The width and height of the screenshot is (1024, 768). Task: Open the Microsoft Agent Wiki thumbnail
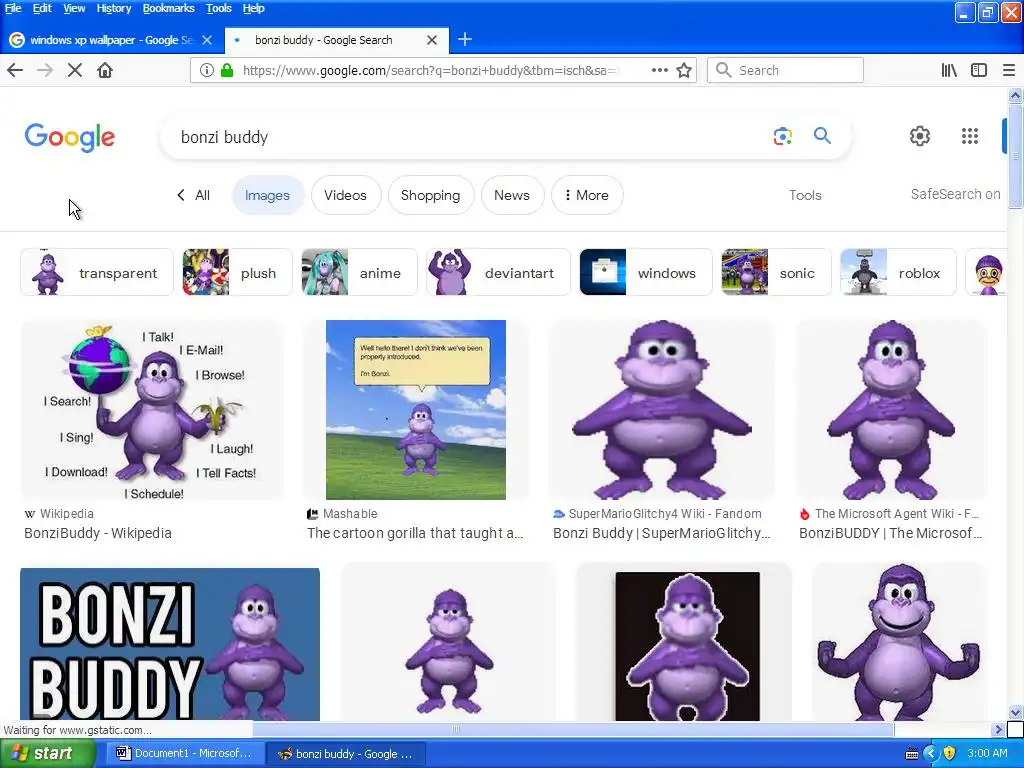tap(891, 410)
